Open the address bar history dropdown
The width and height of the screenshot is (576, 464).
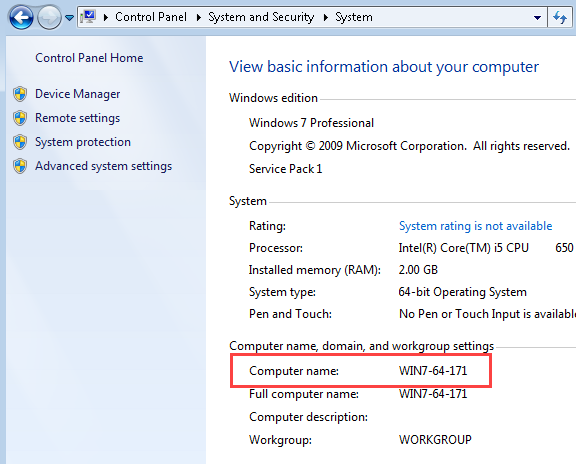click(x=537, y=17)
